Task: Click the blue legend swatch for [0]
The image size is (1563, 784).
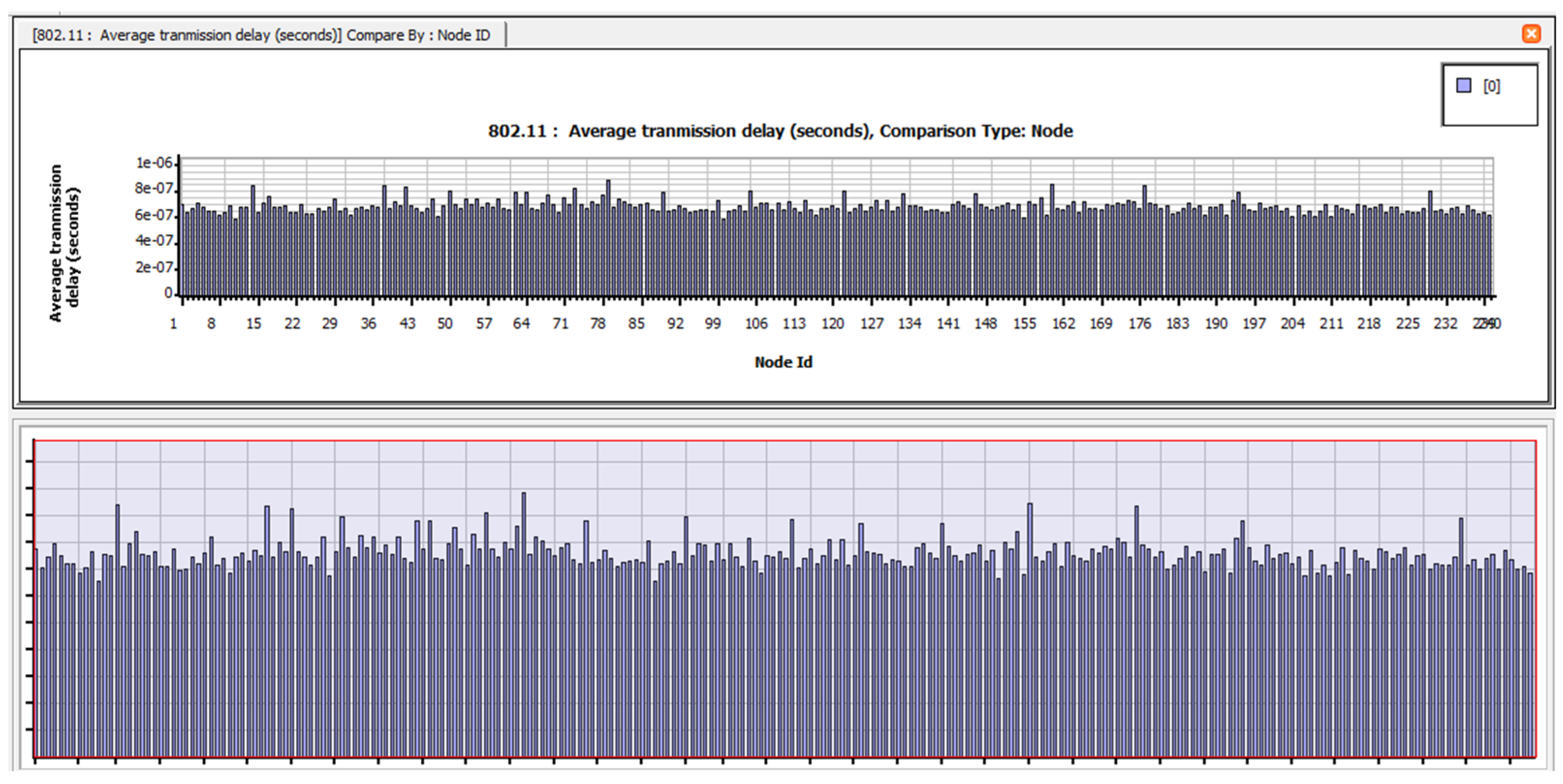Action: pos(1464,86)
